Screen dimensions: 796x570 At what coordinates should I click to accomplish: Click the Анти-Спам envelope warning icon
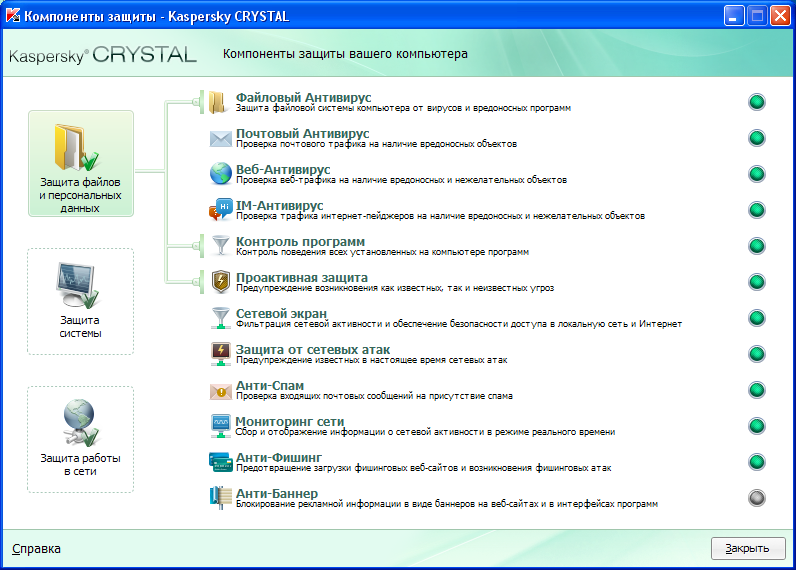(220, 390)
